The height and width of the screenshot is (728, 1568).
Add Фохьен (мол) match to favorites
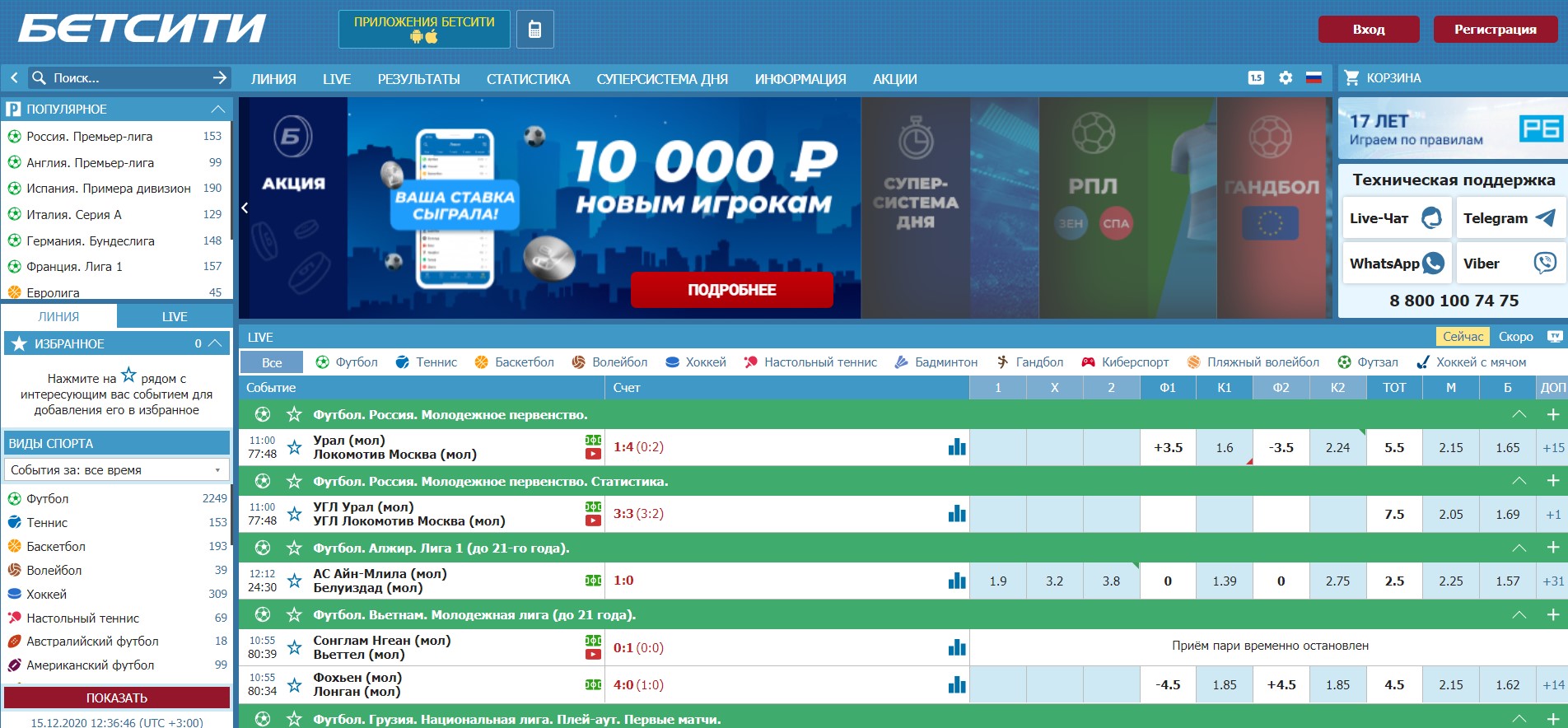[x=294, y=684]
